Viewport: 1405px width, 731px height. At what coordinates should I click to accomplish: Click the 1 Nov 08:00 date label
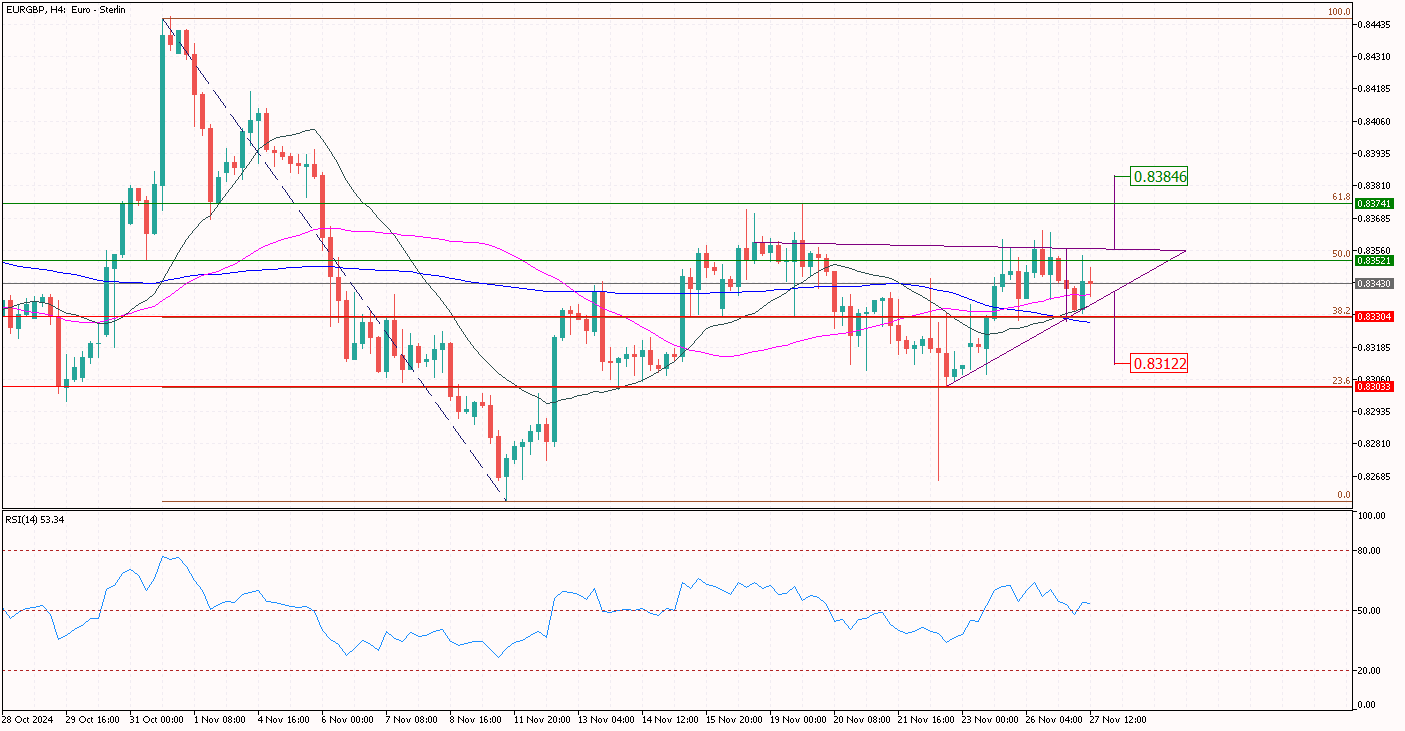point(219,719)
